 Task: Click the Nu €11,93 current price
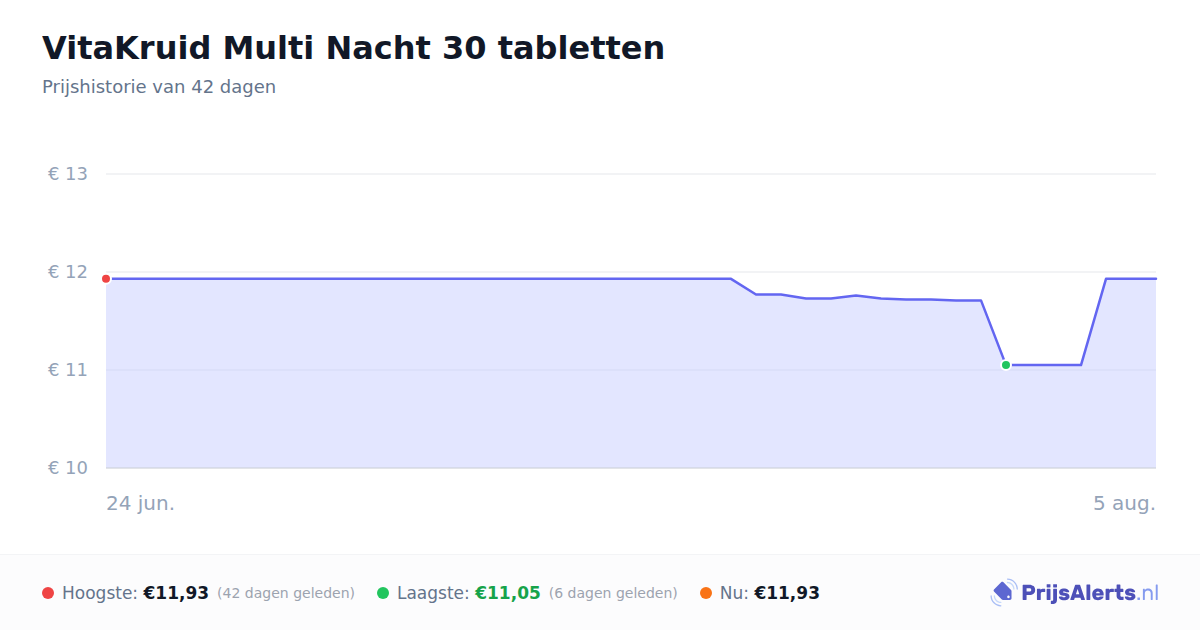[786, 593]
